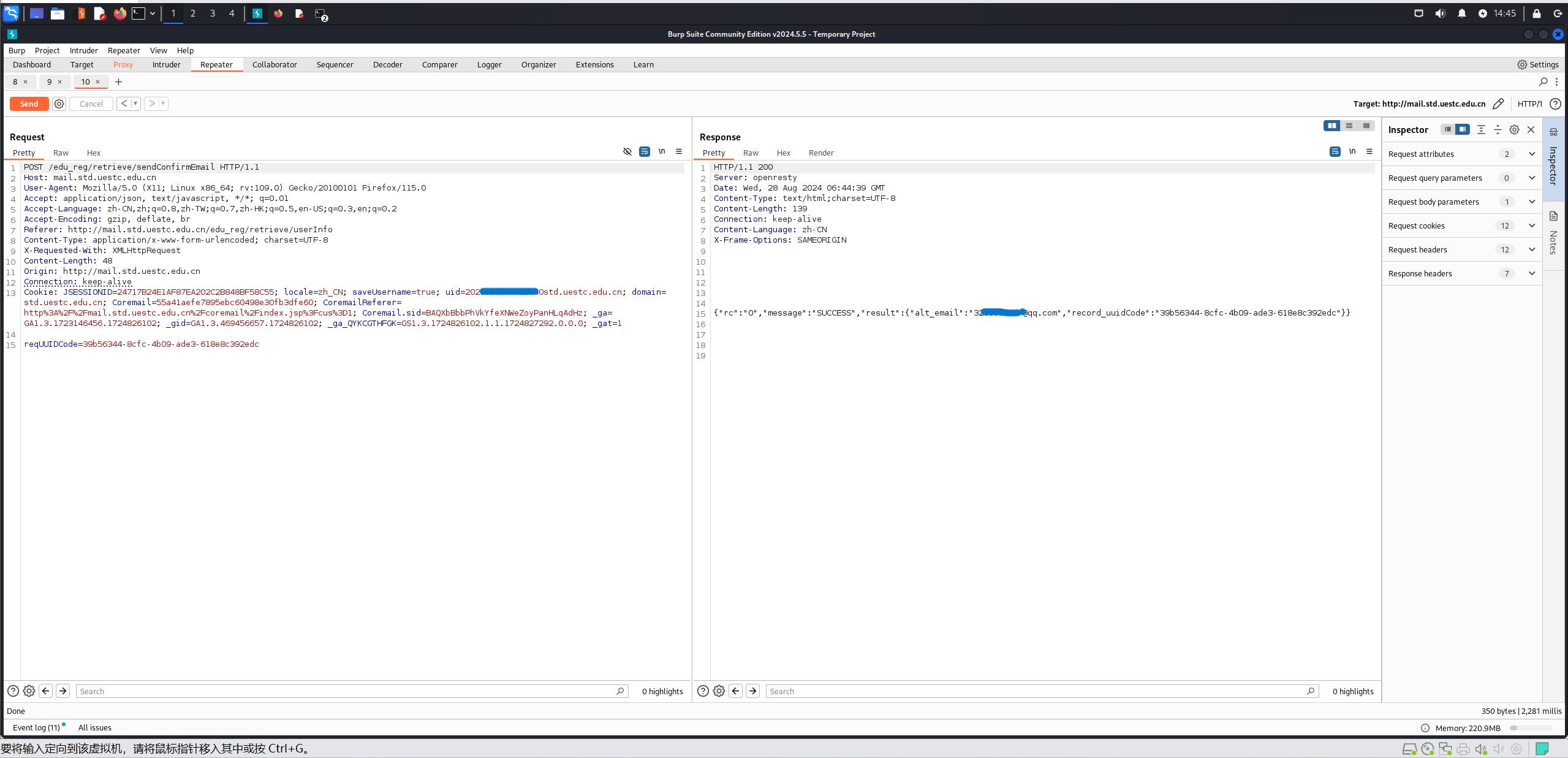The height and width of the screenshot is (758, 1568).
Task: Open Response search help icon
Action: 703,691
